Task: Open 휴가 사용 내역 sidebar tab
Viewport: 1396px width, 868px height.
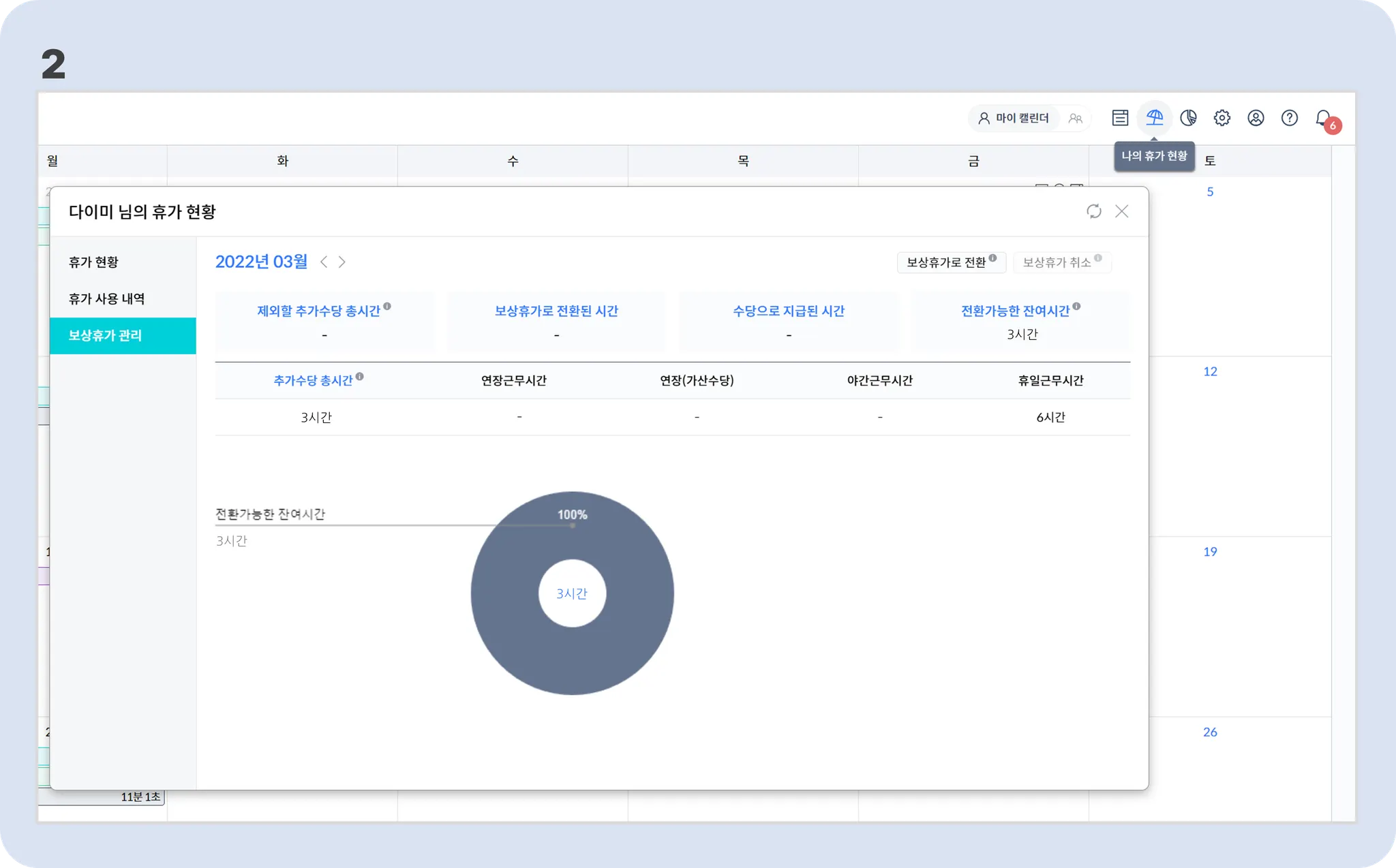Action: 106,298
